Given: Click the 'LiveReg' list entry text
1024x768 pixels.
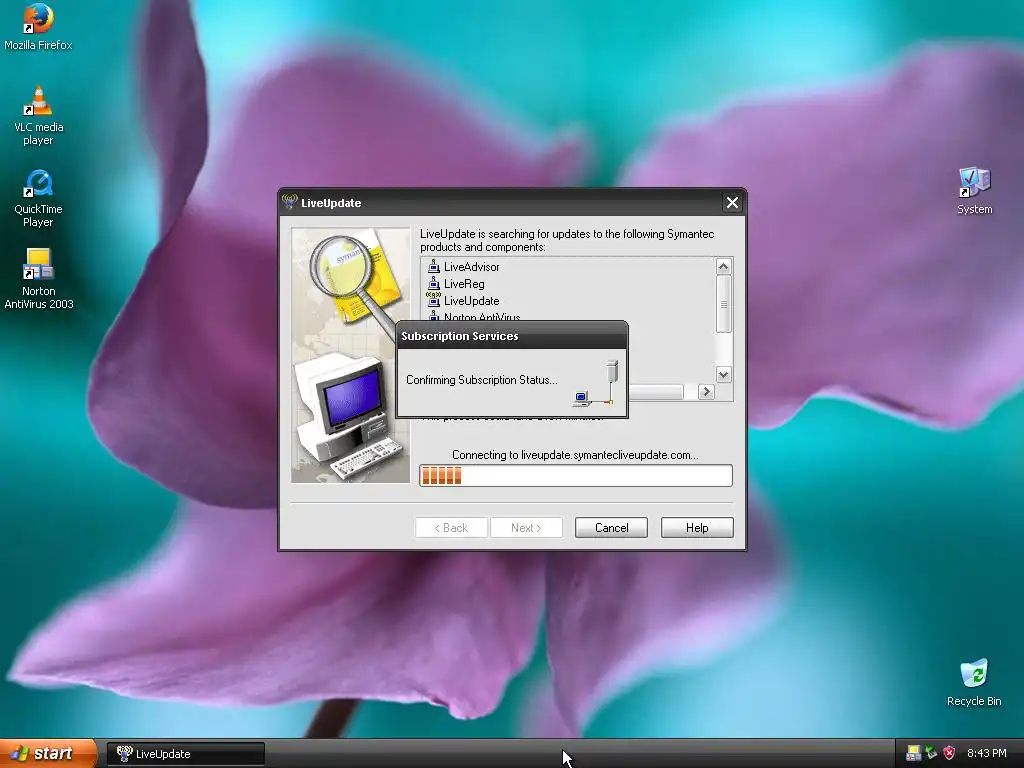Looking at the screenshot, I should click(464, 283).
